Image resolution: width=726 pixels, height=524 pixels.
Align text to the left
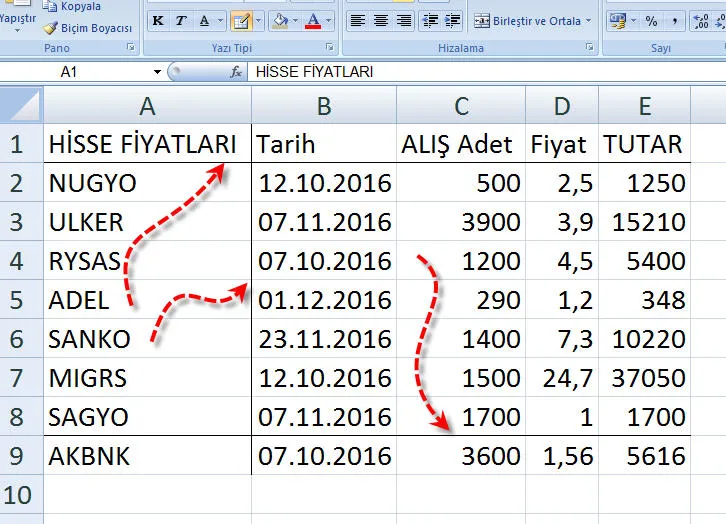click(x=358, y=21)
